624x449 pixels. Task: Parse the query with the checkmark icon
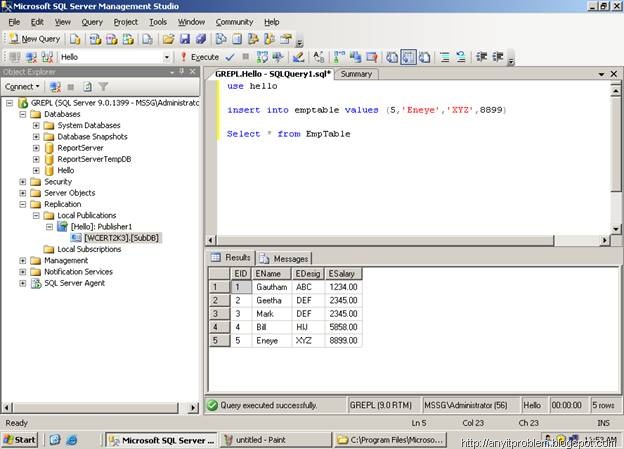pos(230,57)
